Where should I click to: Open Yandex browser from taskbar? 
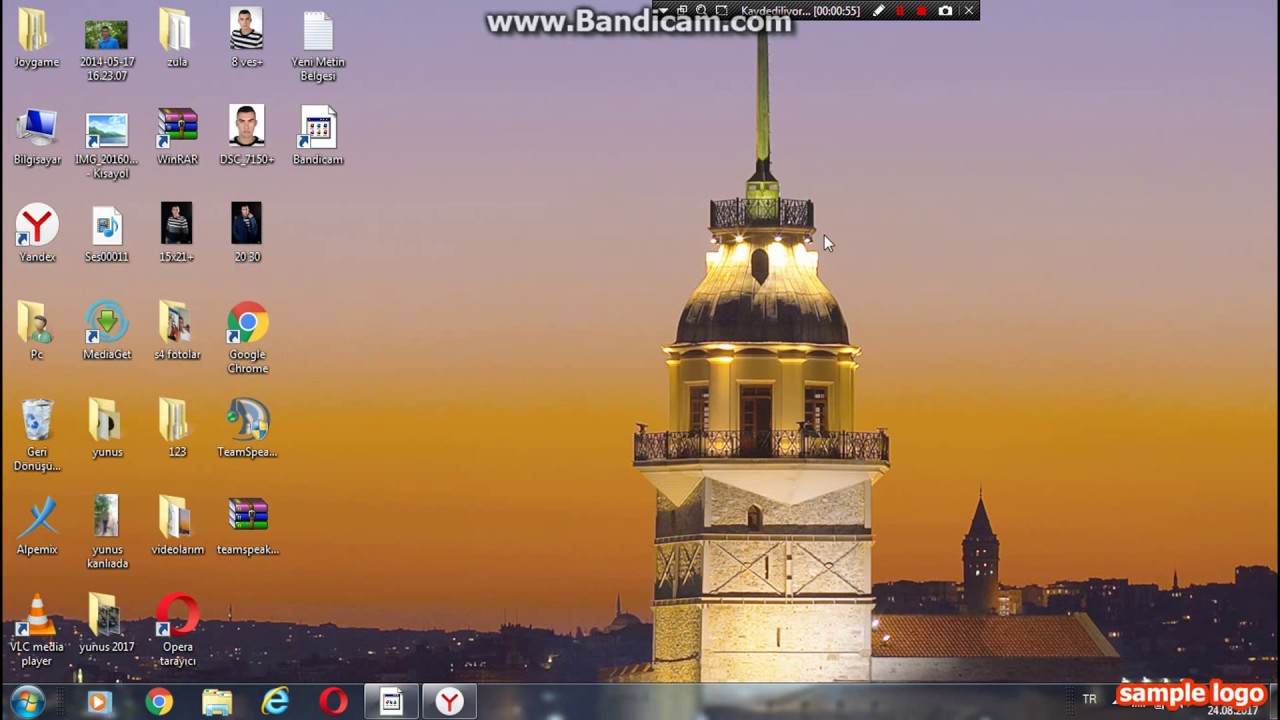[x=449, y=702]
